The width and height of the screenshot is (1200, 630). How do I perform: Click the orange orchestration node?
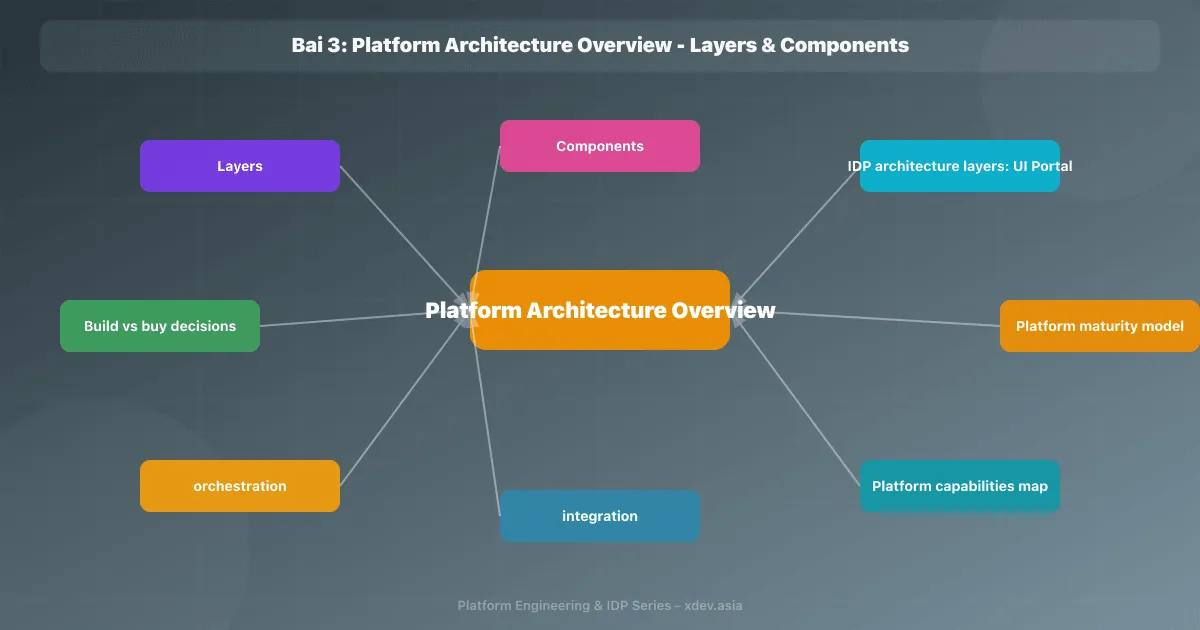tap(240, 486)
